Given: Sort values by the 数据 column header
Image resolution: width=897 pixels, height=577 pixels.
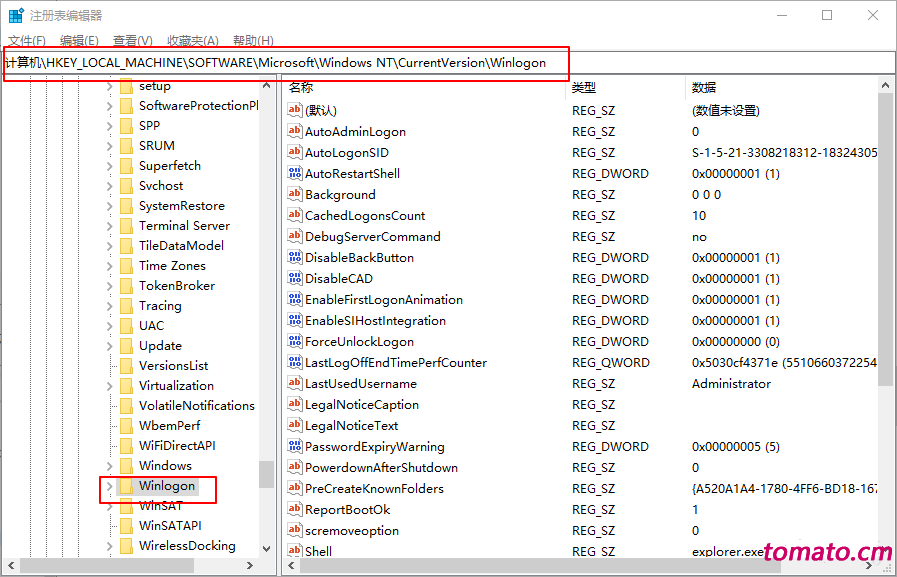Looking at the screenshot, I should click(781, 87).
